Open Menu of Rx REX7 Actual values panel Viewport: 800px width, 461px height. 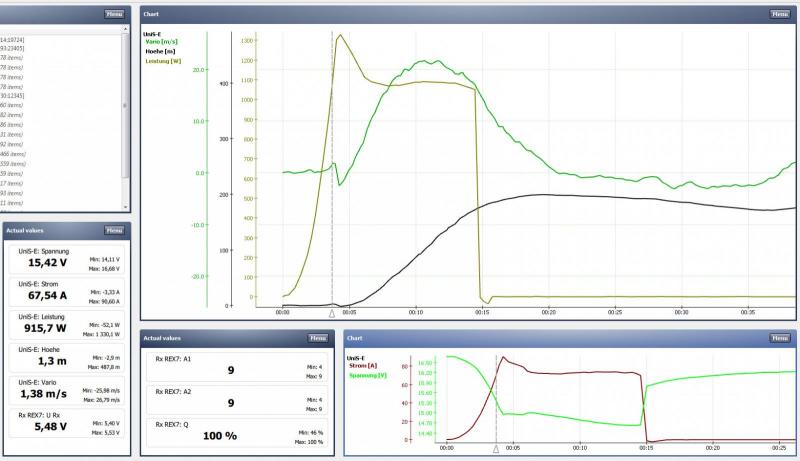(x=317, y=338)
